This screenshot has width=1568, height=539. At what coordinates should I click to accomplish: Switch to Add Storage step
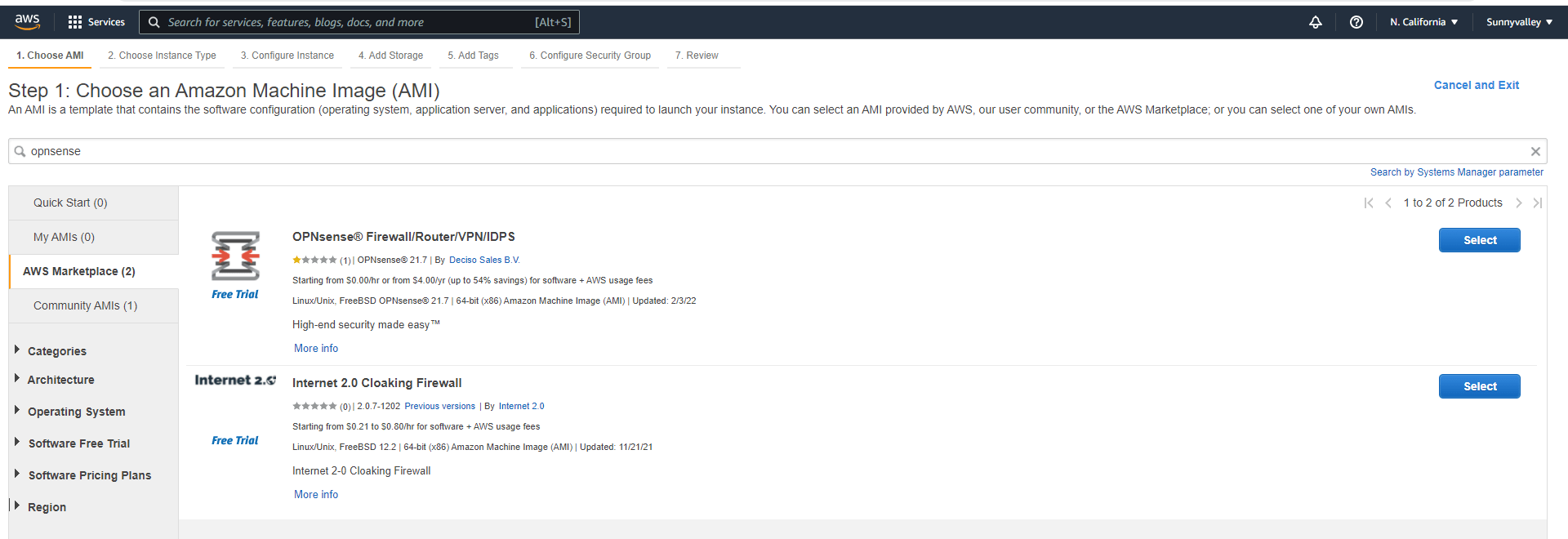pyautogui.click(x=390, y=56)
